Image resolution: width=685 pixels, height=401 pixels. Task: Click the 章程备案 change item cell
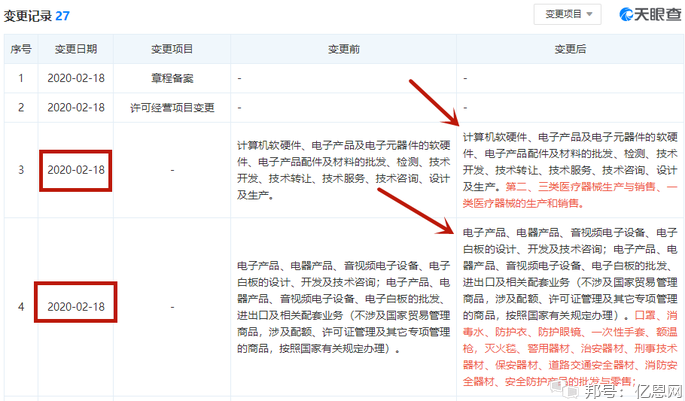[x=172, y=78]
